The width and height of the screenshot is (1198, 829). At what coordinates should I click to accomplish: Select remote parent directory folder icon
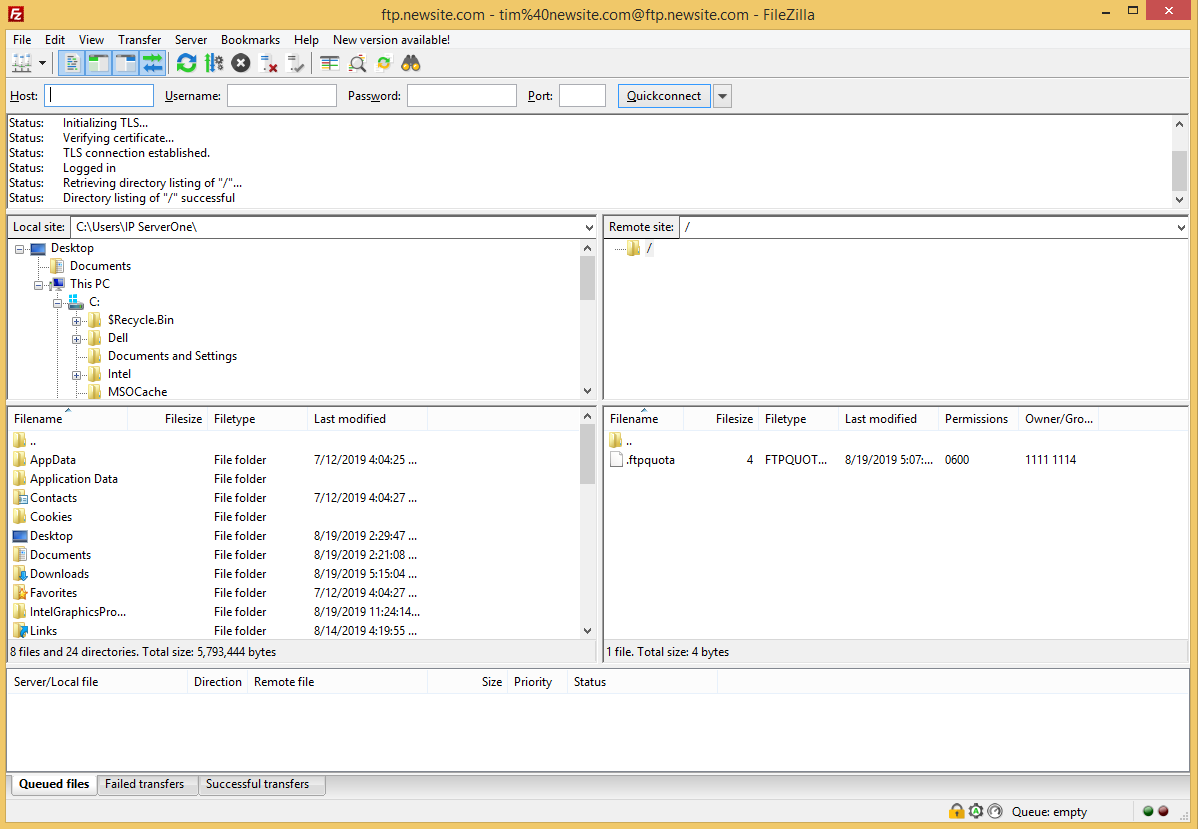coord(617,440)
